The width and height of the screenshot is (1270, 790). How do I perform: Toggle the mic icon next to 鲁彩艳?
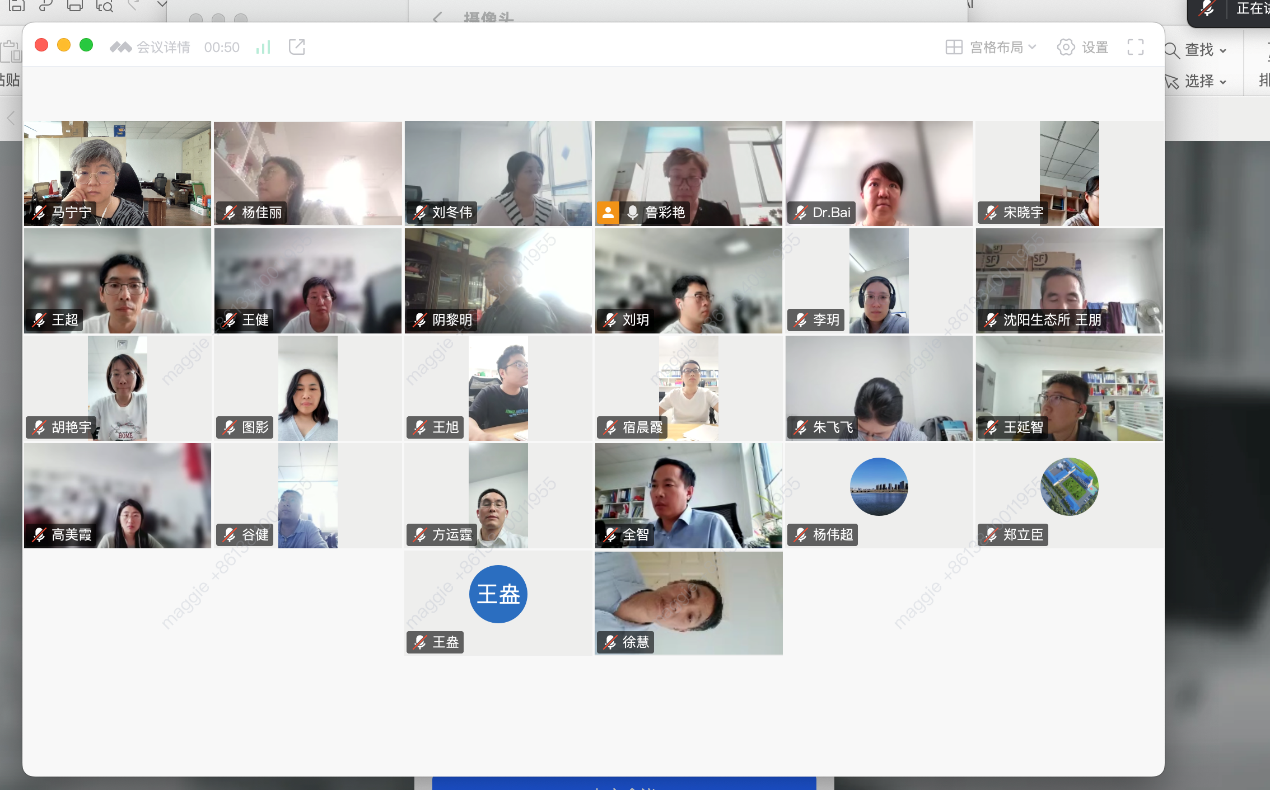coord(632,212)
